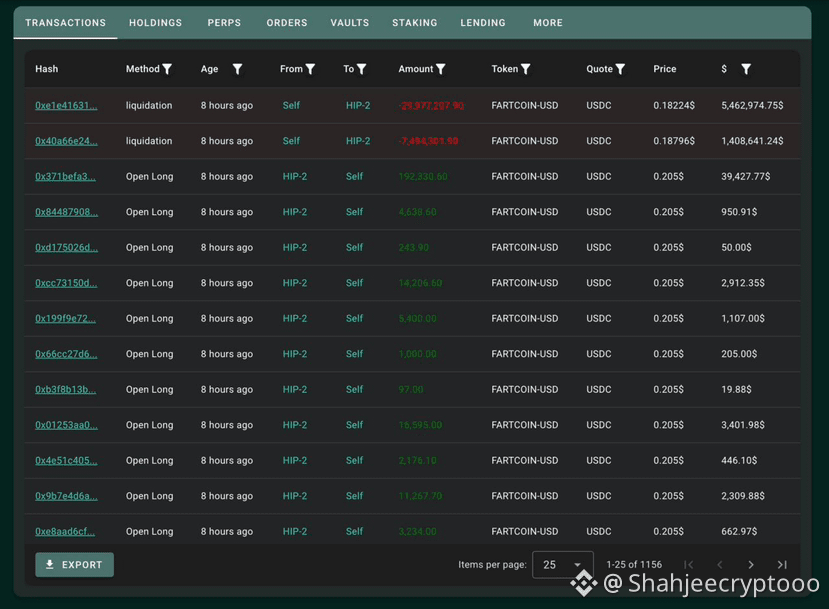Click the Hash column header
Viewport: 829px width, 609px height.
click(47, 69)
